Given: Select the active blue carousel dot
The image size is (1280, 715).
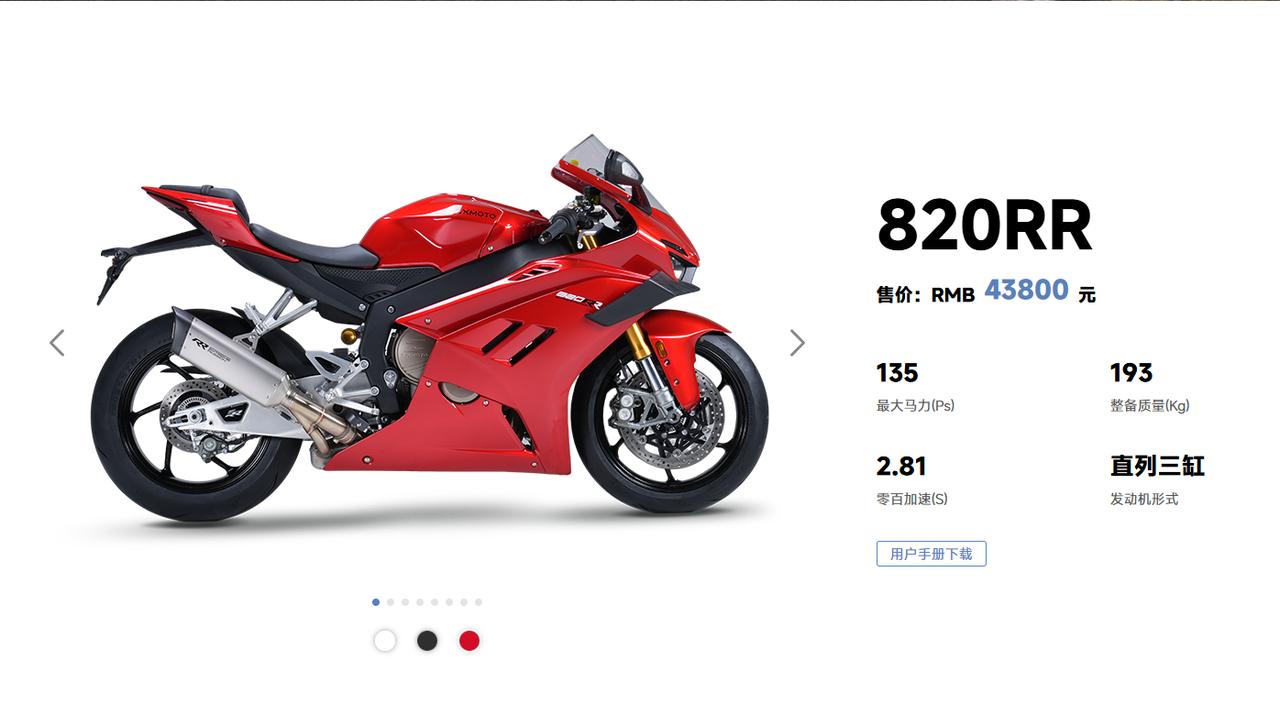Looking at the screenshot, I should click(x=376, y=602).
